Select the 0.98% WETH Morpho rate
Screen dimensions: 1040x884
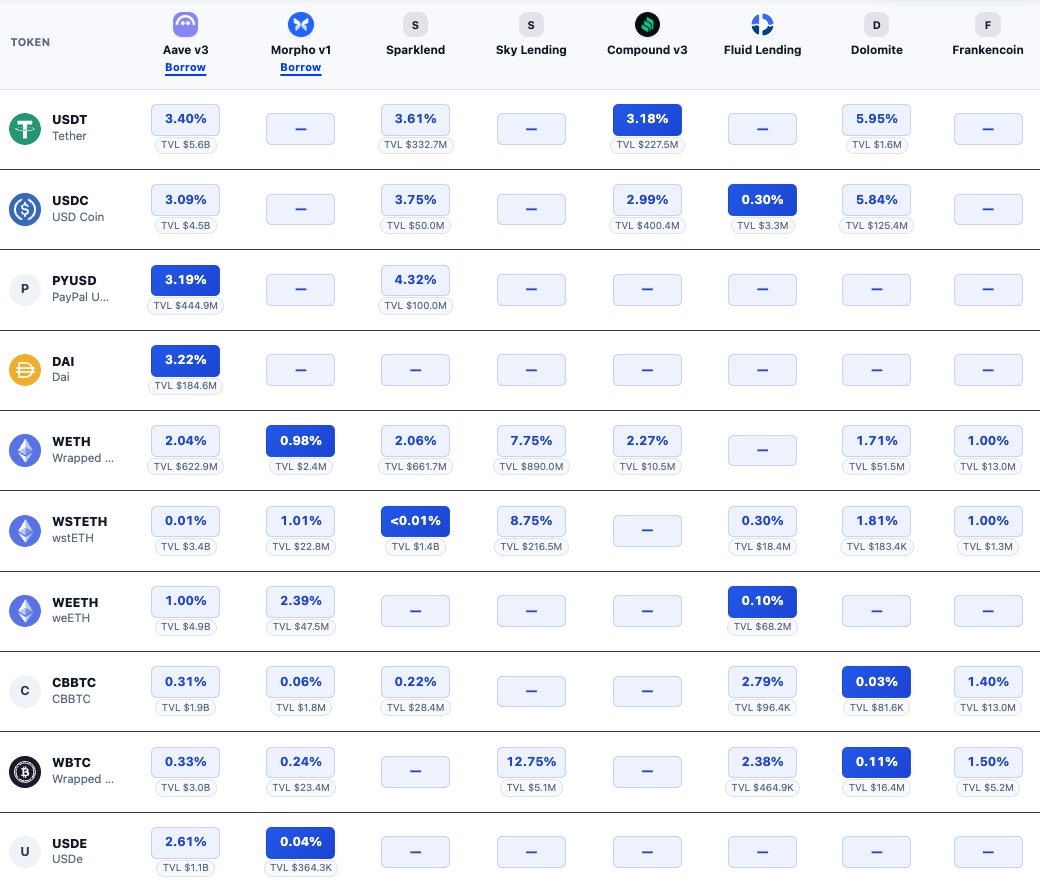[300, 441]
